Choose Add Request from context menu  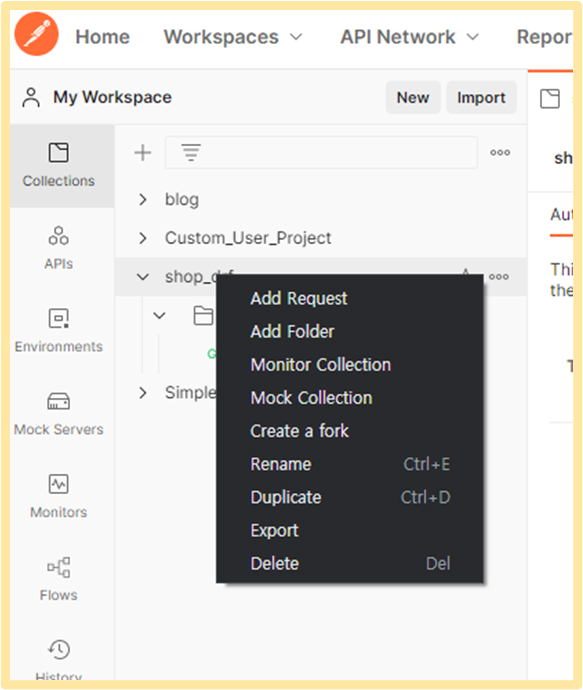pyautogui.click(x=350, y=298)
